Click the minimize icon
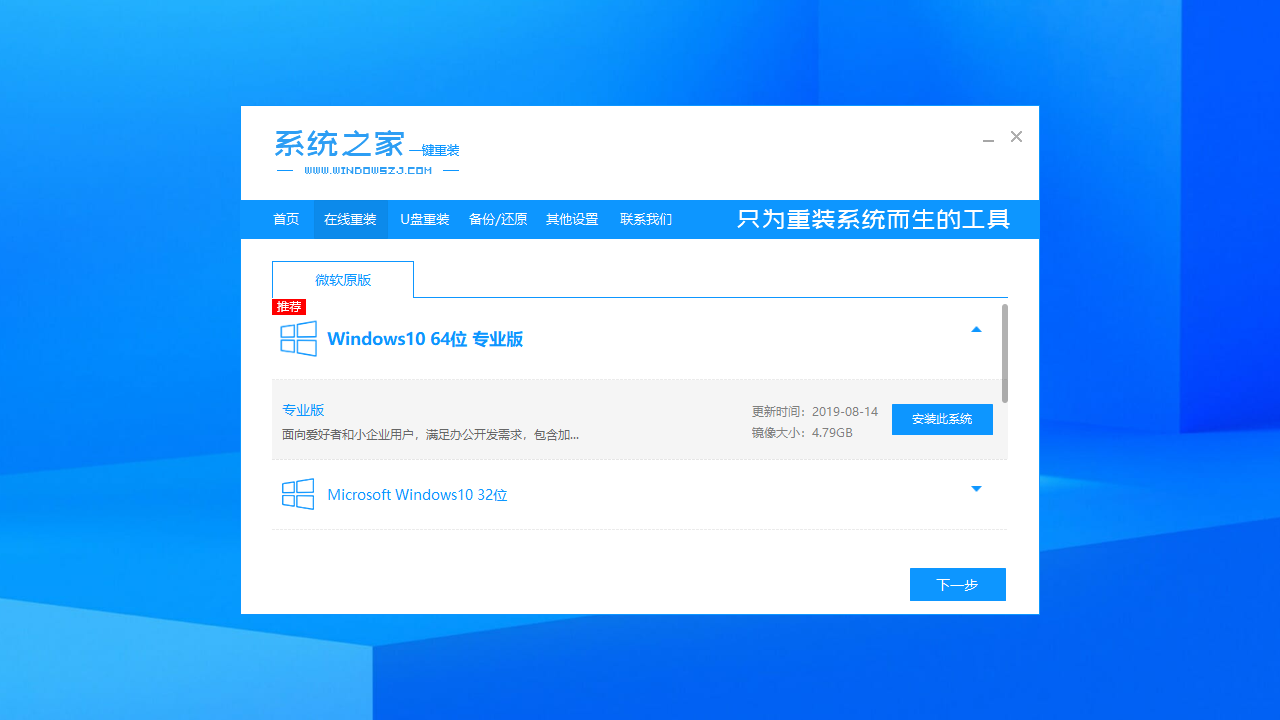 coord(988,140)
